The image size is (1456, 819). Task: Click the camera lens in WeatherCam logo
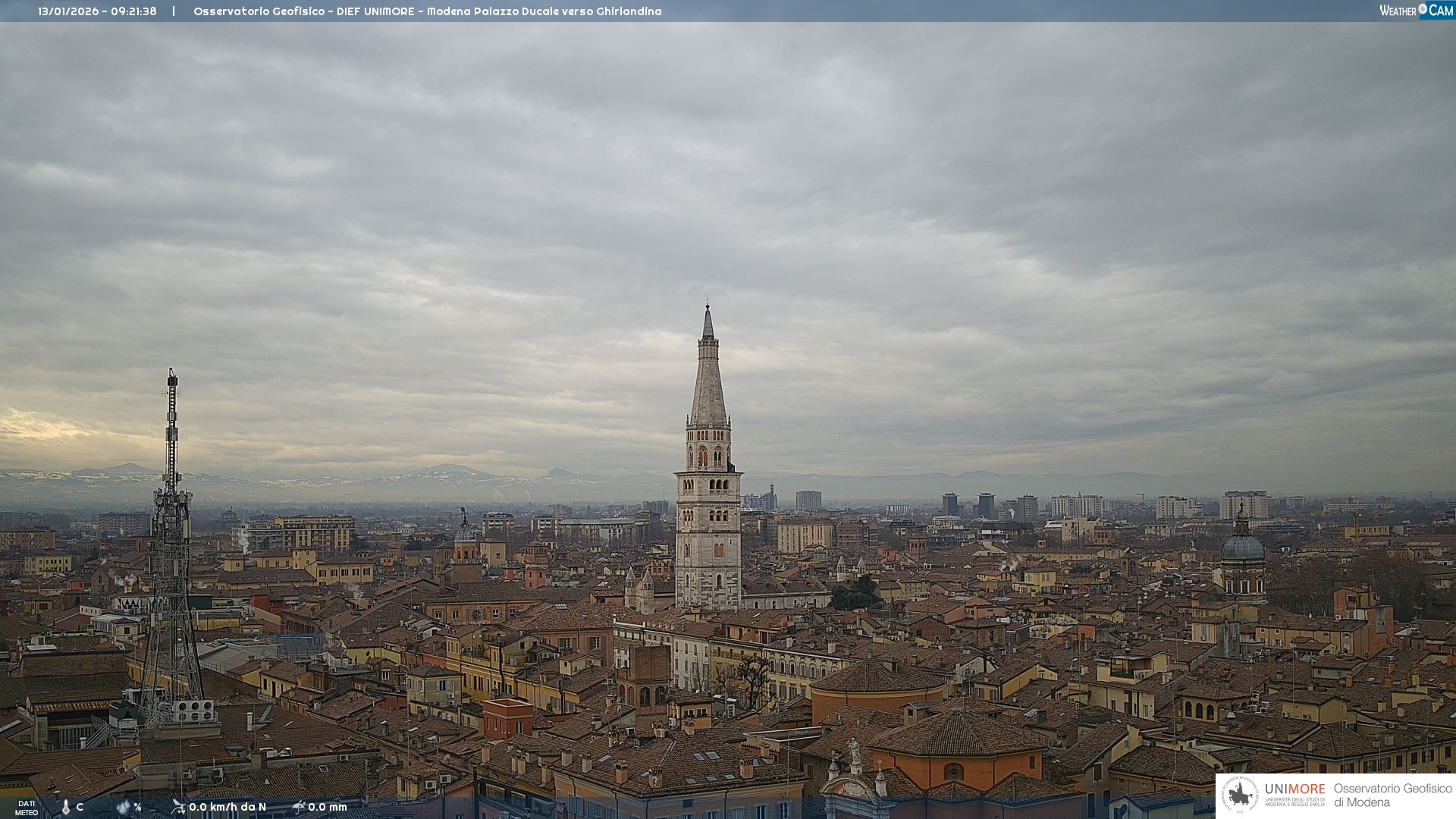coord(1423,8)
